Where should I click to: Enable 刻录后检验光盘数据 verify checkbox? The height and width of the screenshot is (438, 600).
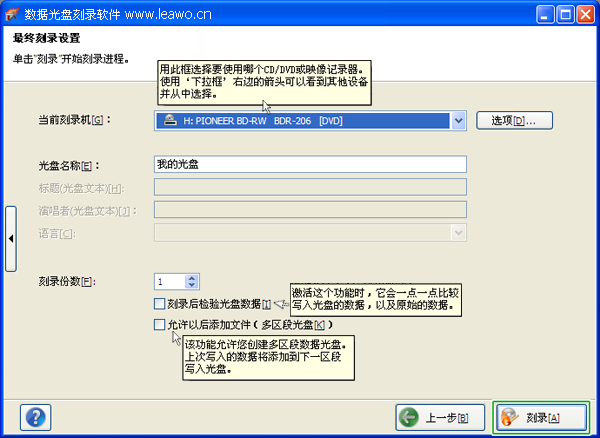tap(159, 304)
